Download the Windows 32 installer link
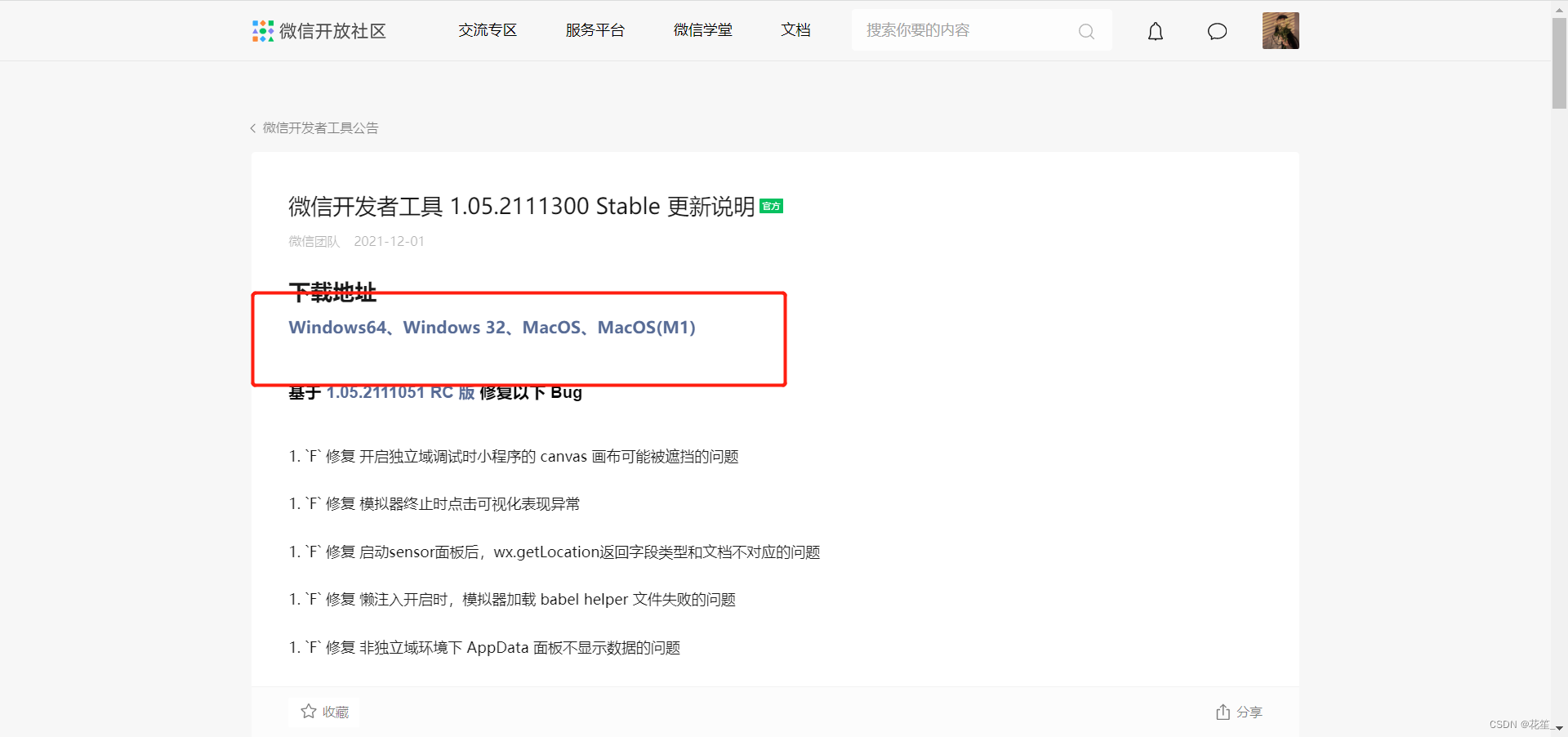1568x737 pixels. click(x=455, y=328)
